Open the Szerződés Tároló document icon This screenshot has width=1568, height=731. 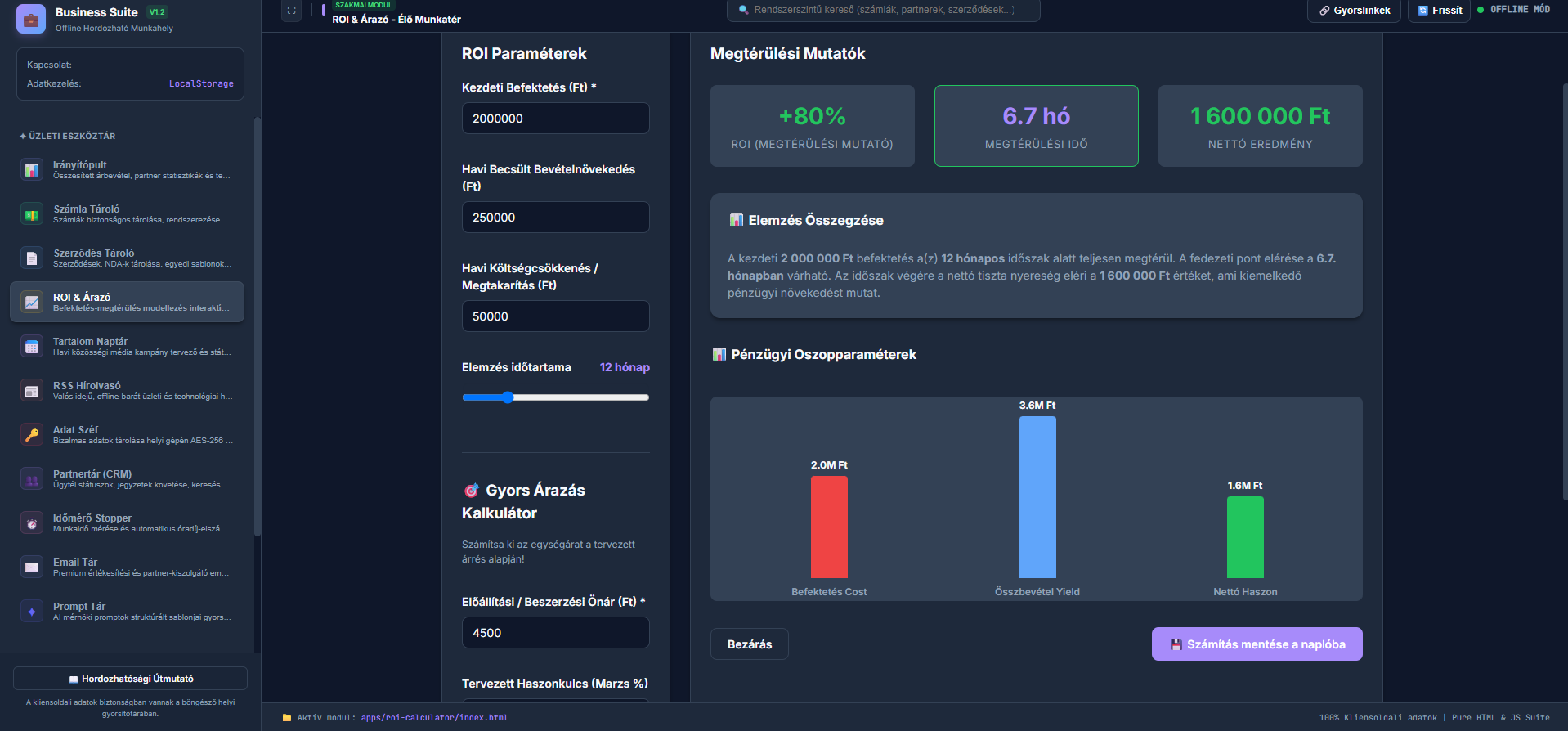(x=32, y=258)
